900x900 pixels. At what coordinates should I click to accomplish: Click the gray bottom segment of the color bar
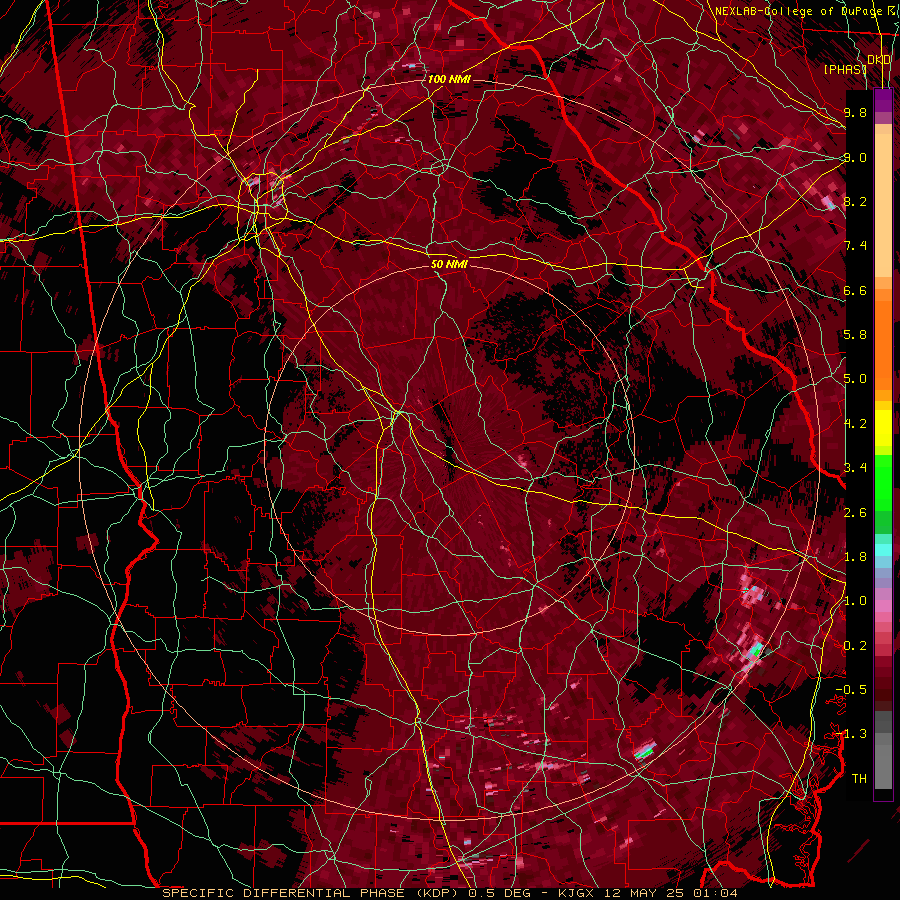pyautogui.click(x=883, y=763)
